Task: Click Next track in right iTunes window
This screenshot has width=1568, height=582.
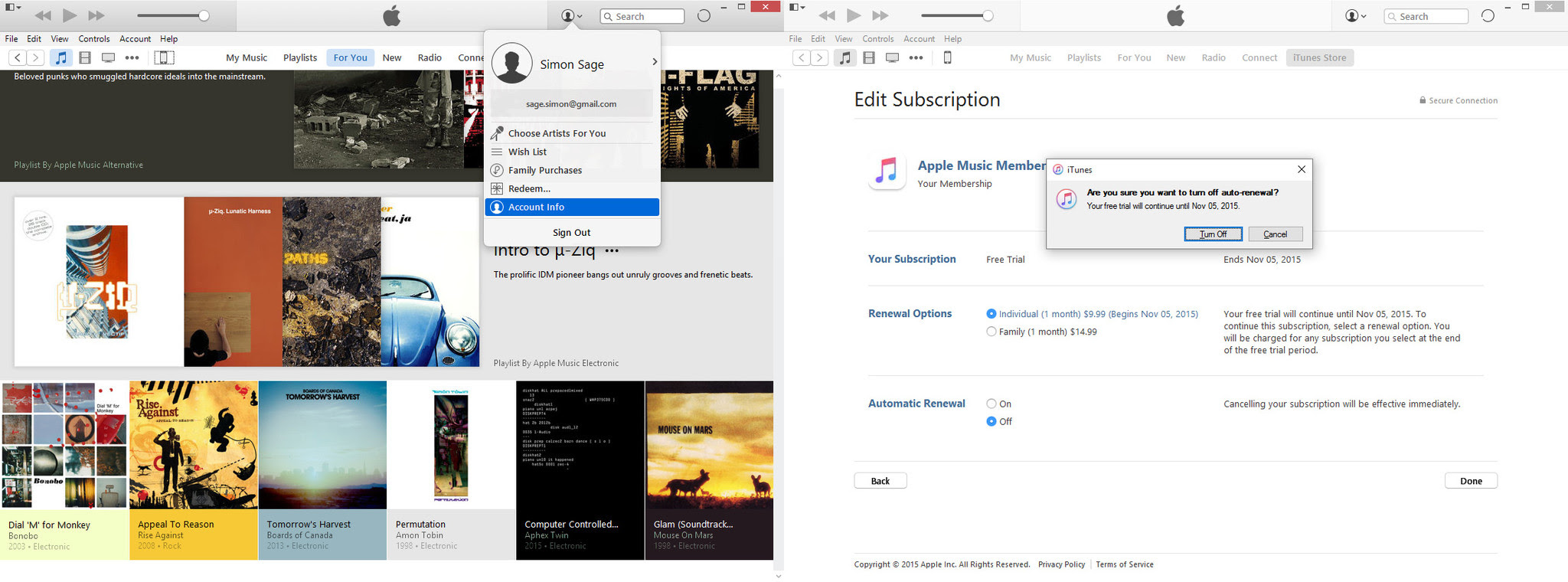Action: (880, 15)
